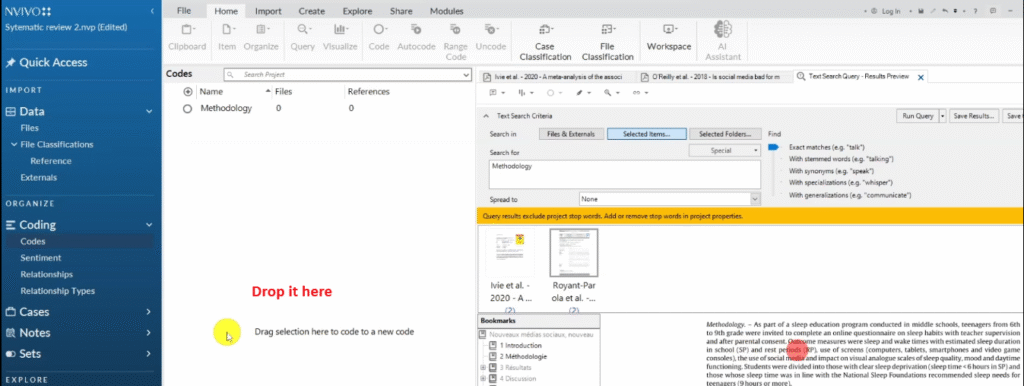Click the Run Query button
The width and height of the screenshot is (1024, 386).
(917, 116)
